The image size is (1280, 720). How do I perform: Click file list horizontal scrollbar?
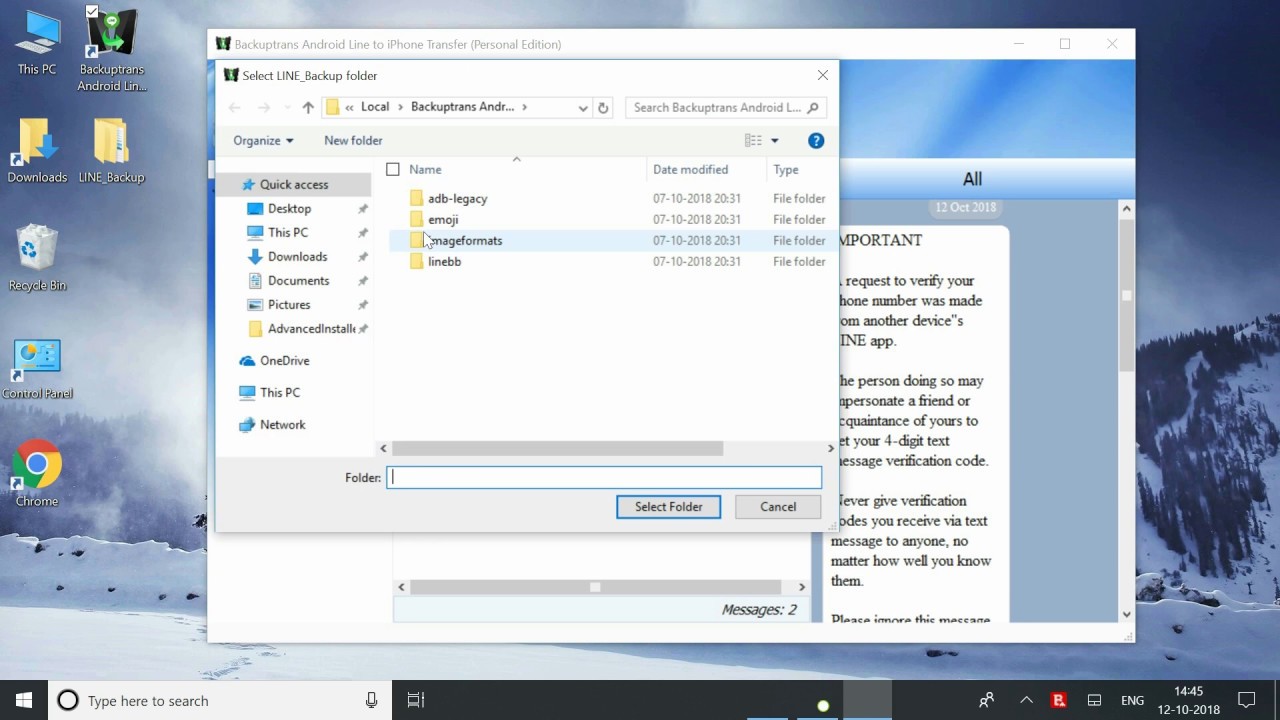coord(557,449)
